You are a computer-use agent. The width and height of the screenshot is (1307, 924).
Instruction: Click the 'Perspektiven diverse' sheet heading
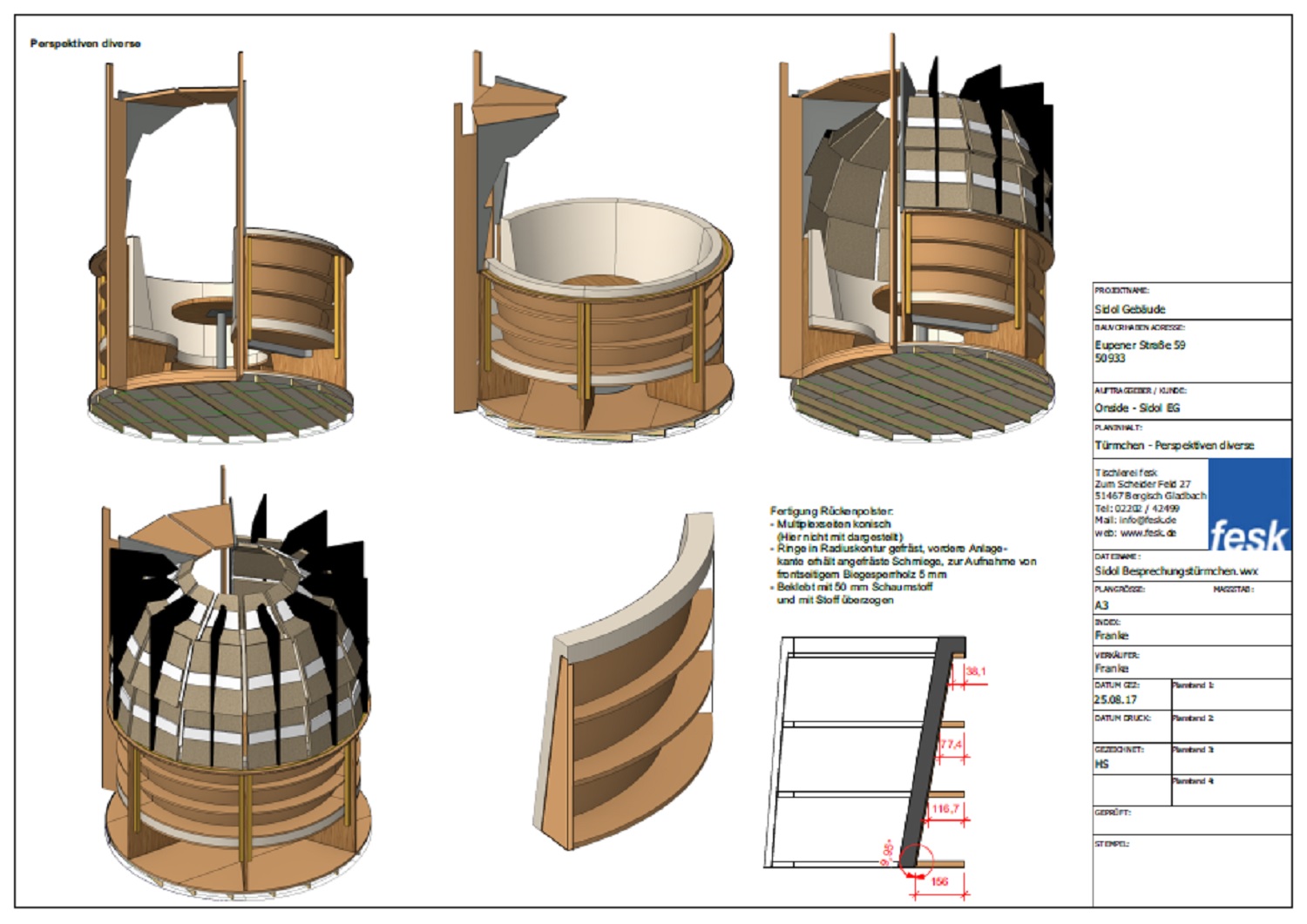click(x=85, y=44)
